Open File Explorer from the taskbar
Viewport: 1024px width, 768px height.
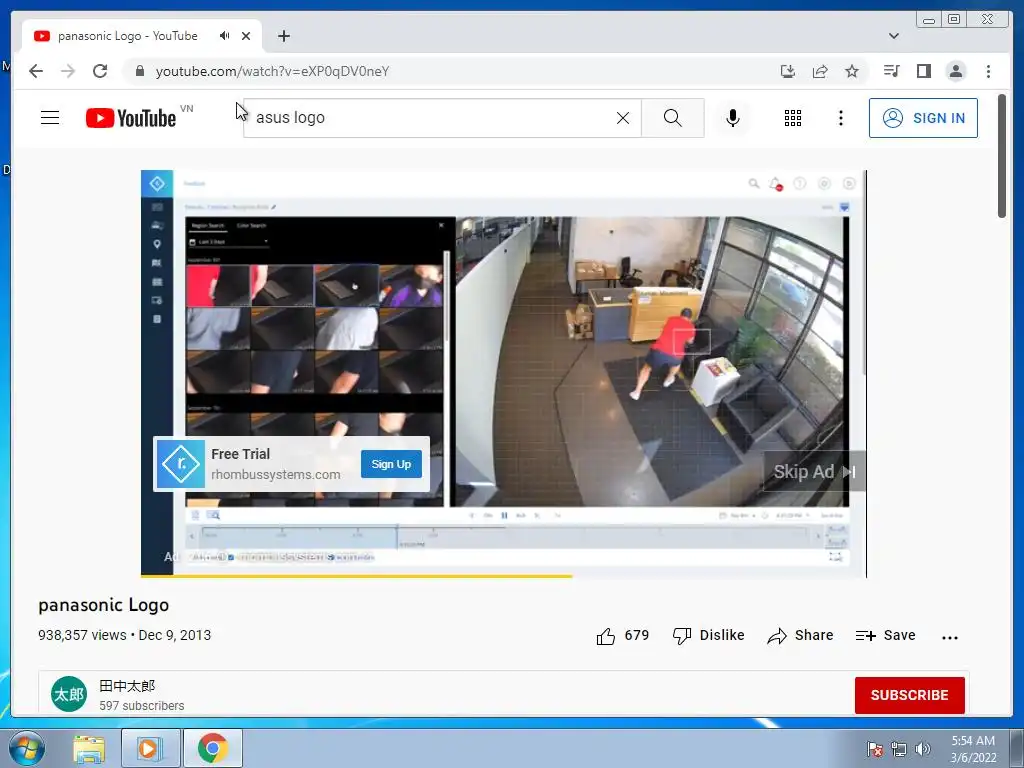[x=89, y=748]
